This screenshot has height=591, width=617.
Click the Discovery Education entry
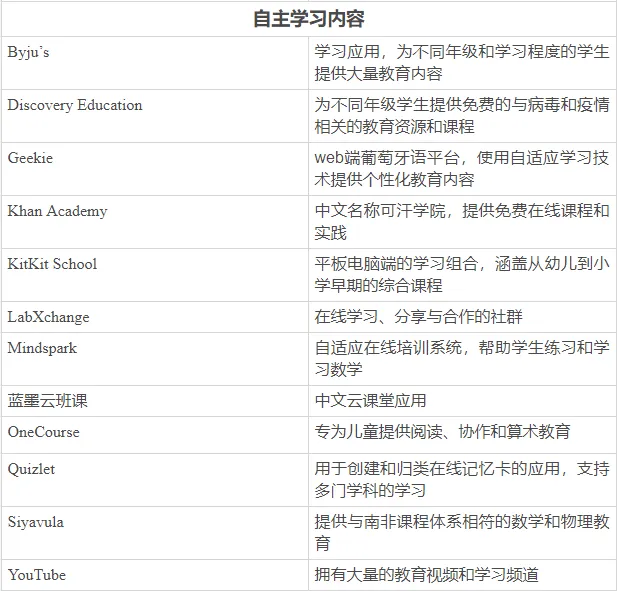75,105
